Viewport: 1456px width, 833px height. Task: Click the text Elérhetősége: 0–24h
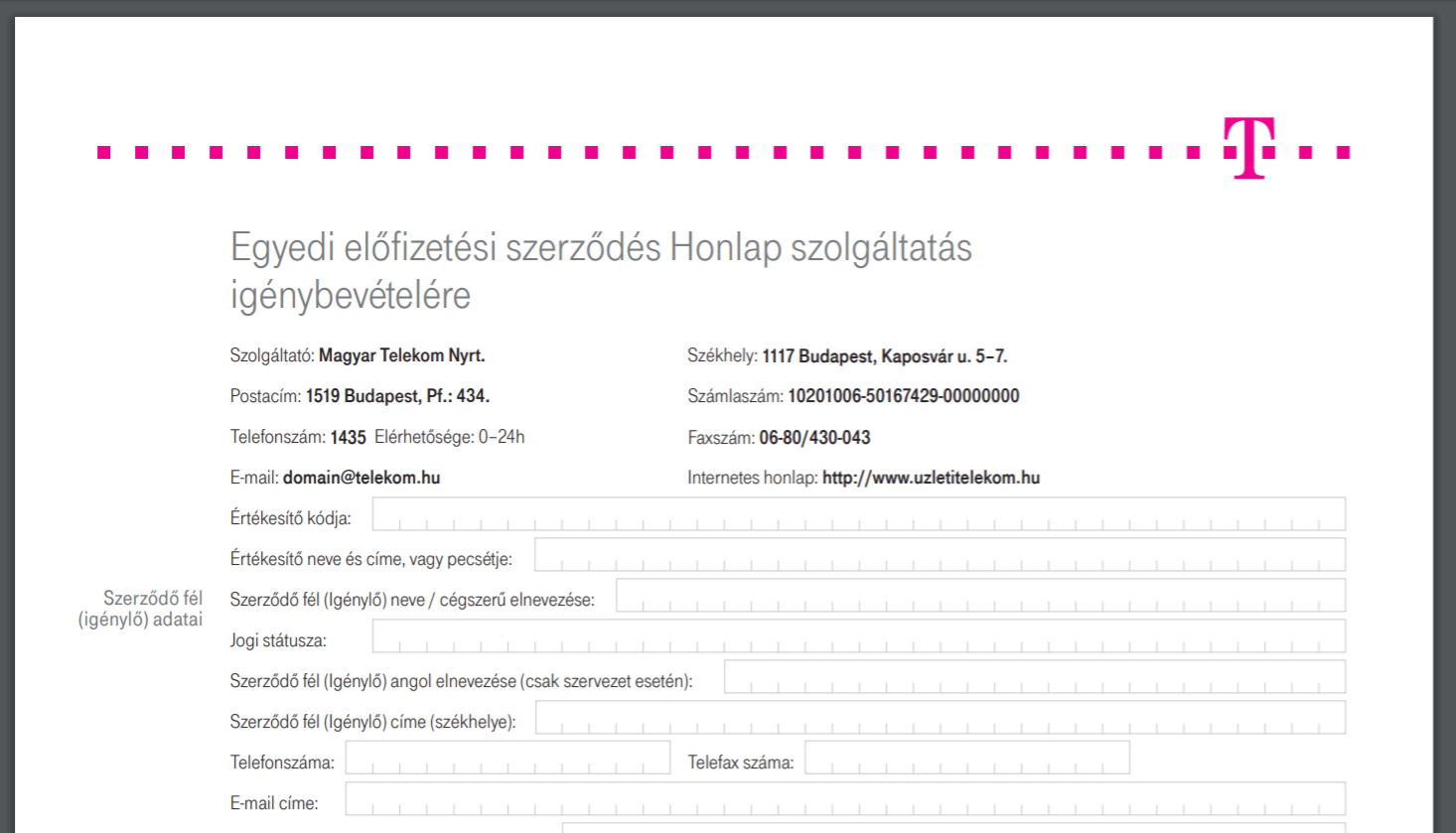(x=450, y=437)
